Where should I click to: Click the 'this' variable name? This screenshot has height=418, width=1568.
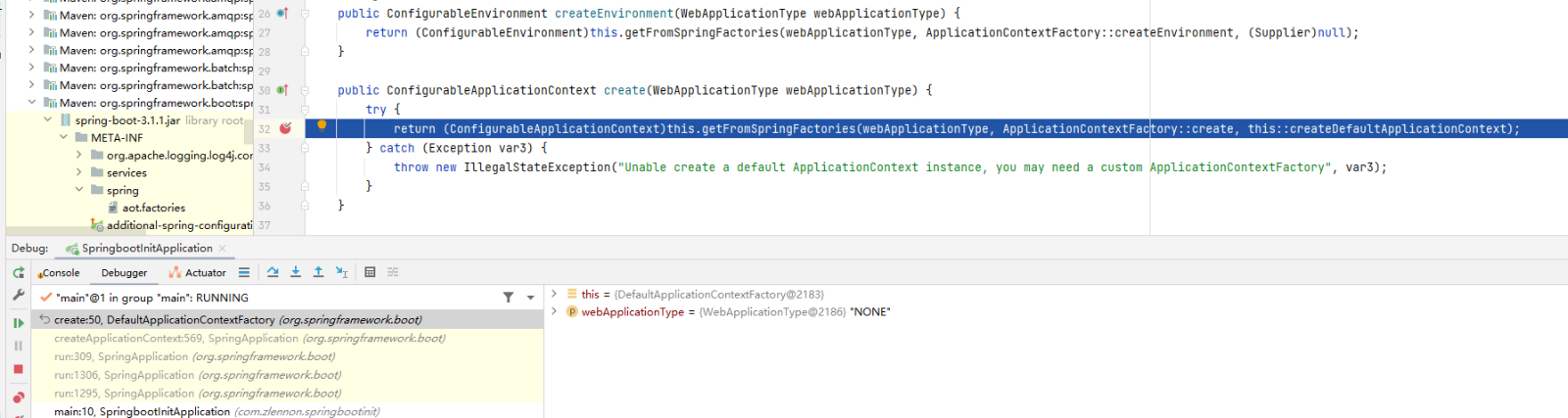(590, 295)
